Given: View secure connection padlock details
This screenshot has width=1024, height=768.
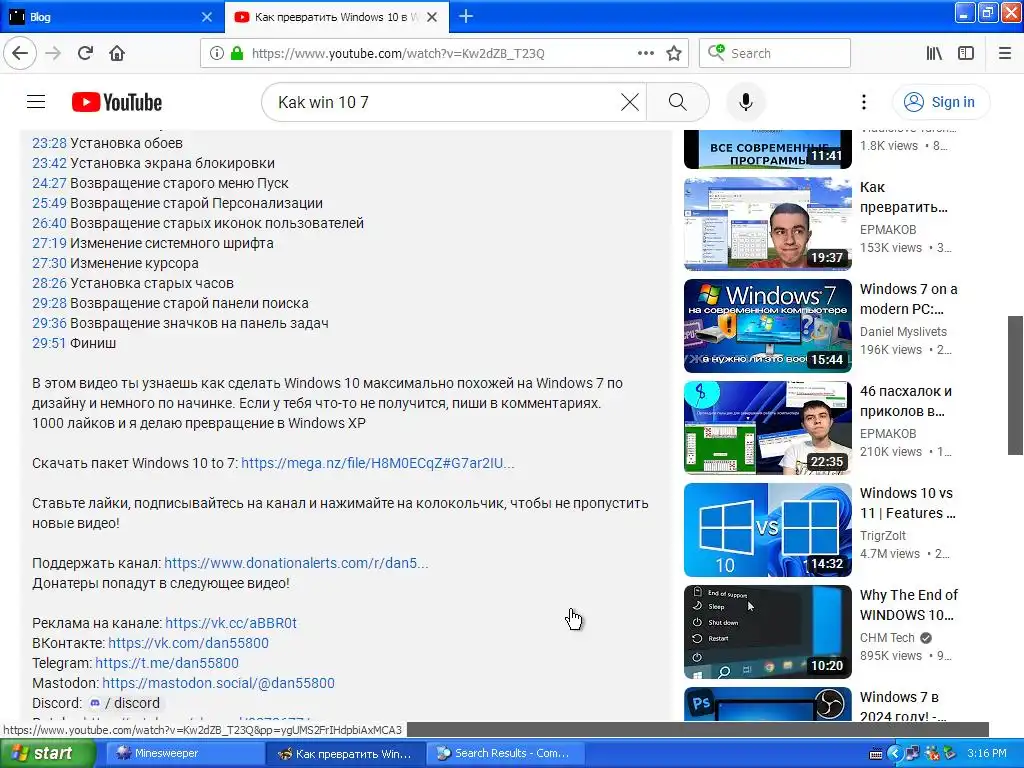Looking at the screenshot, I should coord(236,53).
